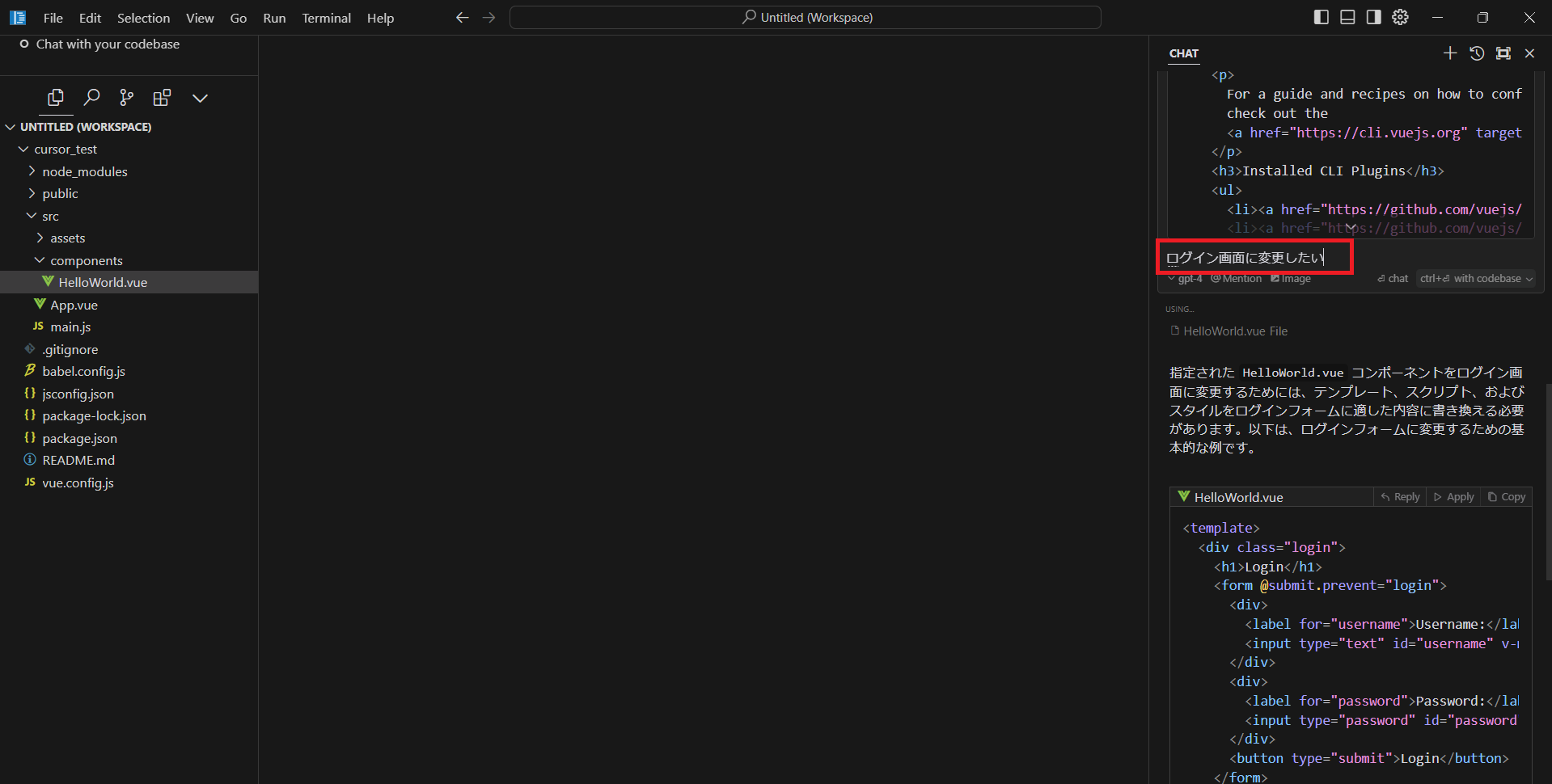The width and height of the screenshot is (1552, 784).
Task: Open package-lock.json file
Action: click(x=129, y=415)
